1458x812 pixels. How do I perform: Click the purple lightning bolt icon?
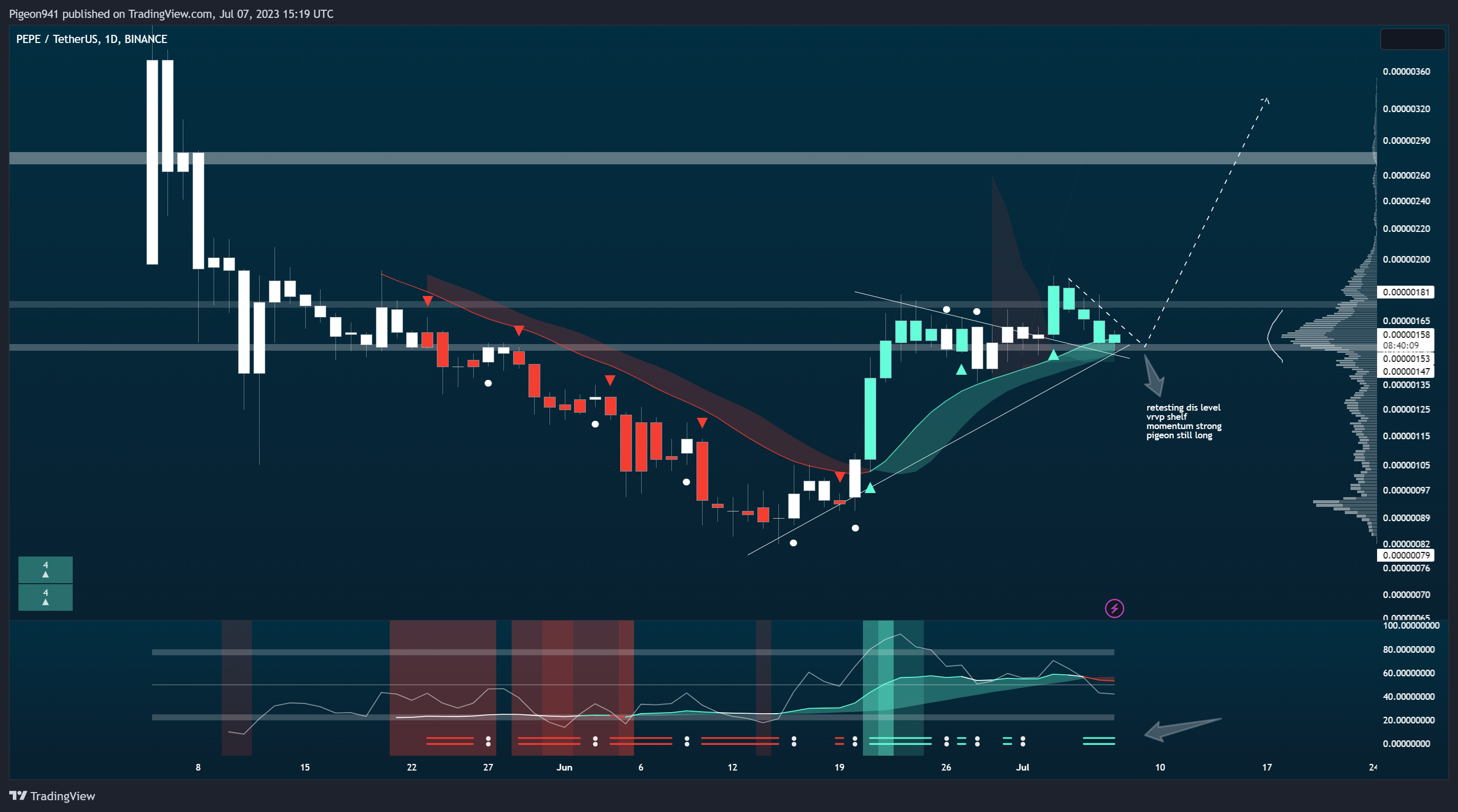pyautogui.click(x=1114, y=608)
